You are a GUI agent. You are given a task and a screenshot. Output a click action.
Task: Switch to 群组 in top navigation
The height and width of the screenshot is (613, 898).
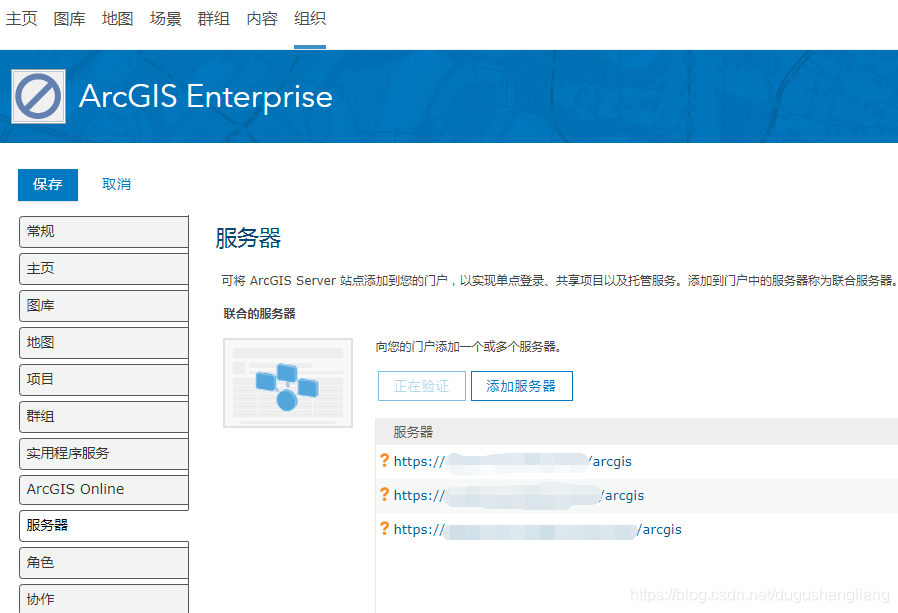tap(214, 19)
